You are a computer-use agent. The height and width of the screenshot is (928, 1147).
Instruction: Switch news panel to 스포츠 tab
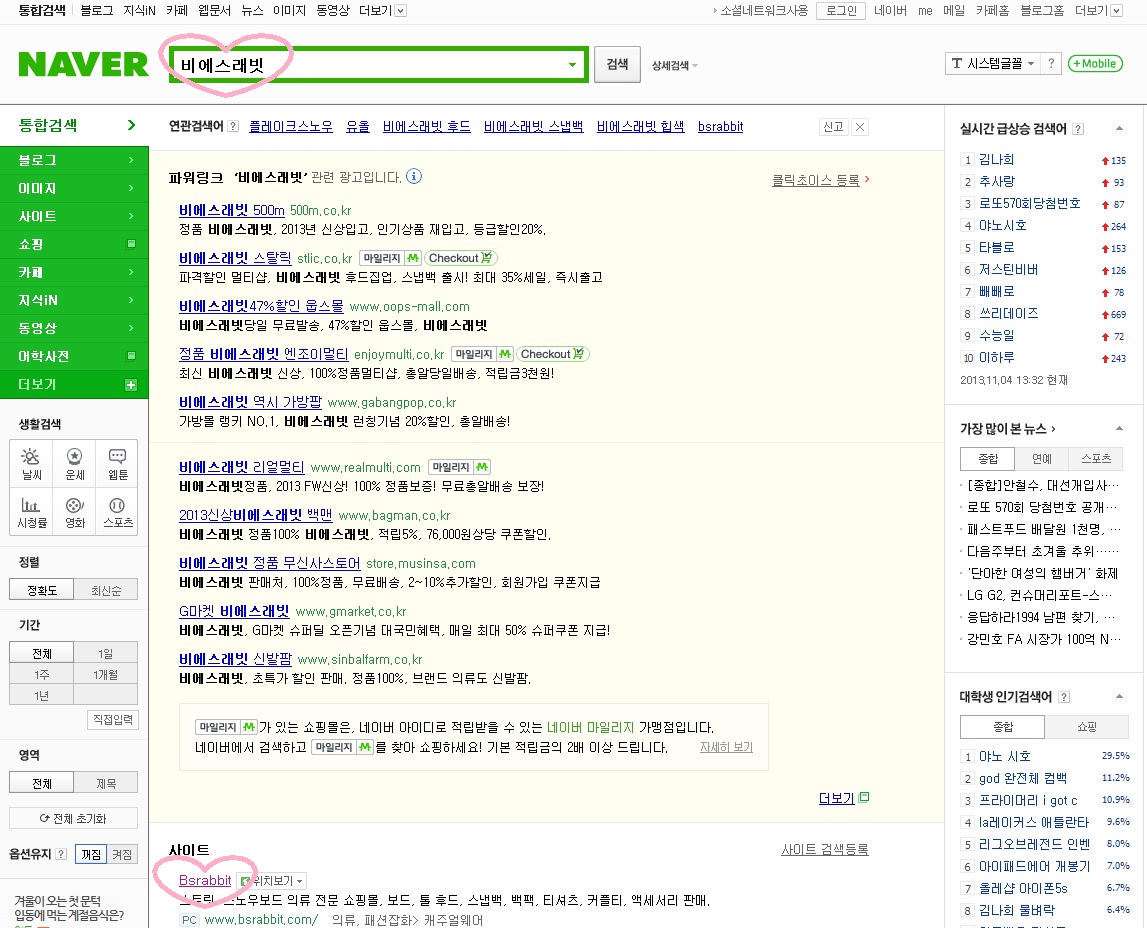coord(1096,459)
